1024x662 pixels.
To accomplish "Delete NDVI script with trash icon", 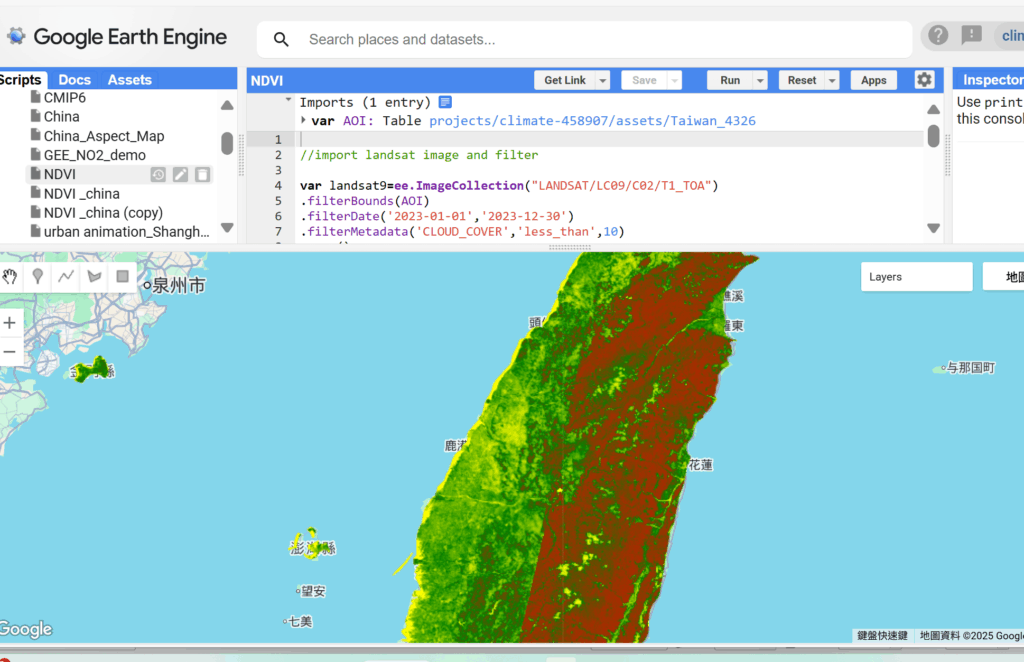I will tap(202, 175).
